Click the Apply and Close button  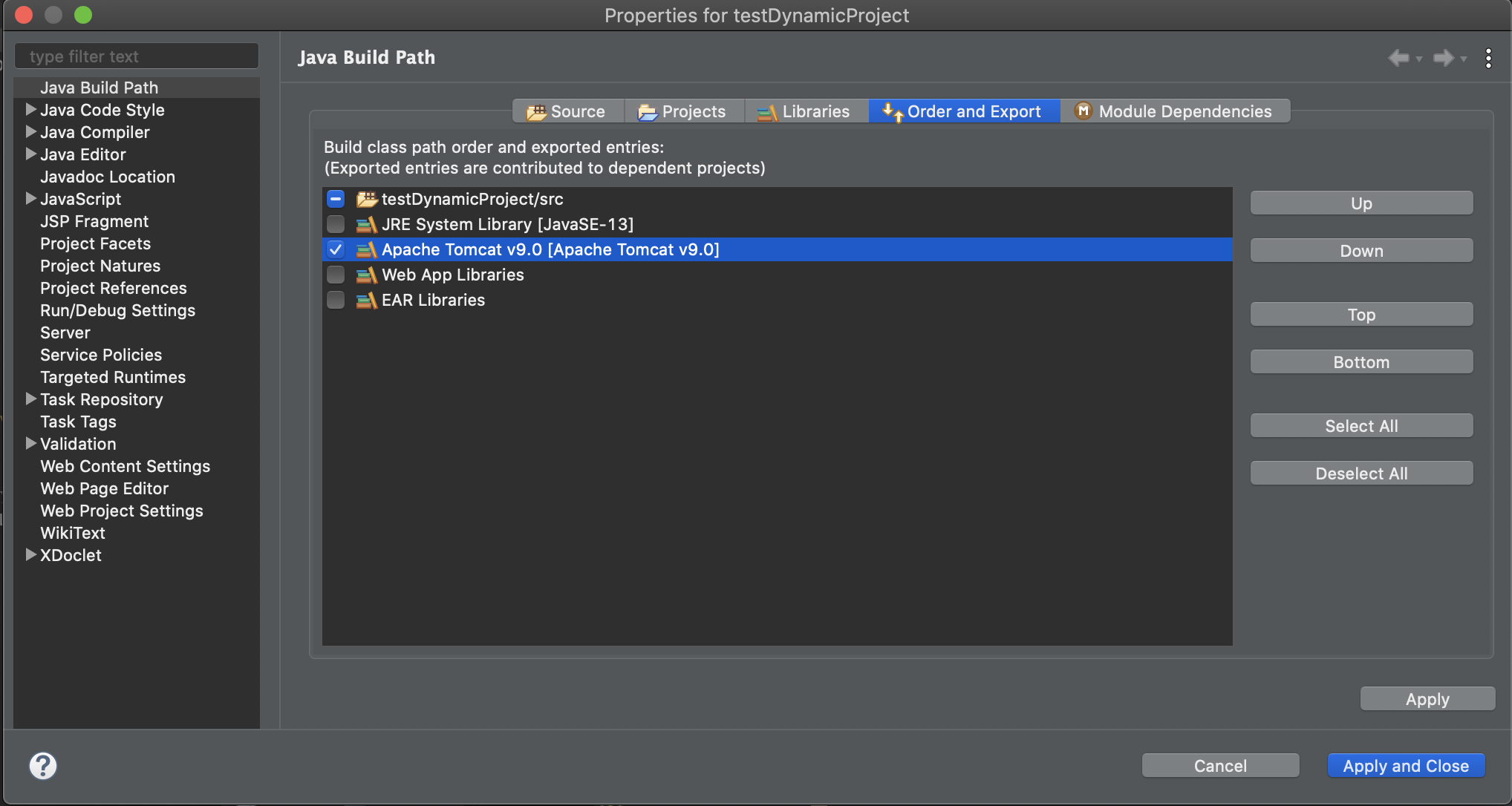coord(1405,765)
